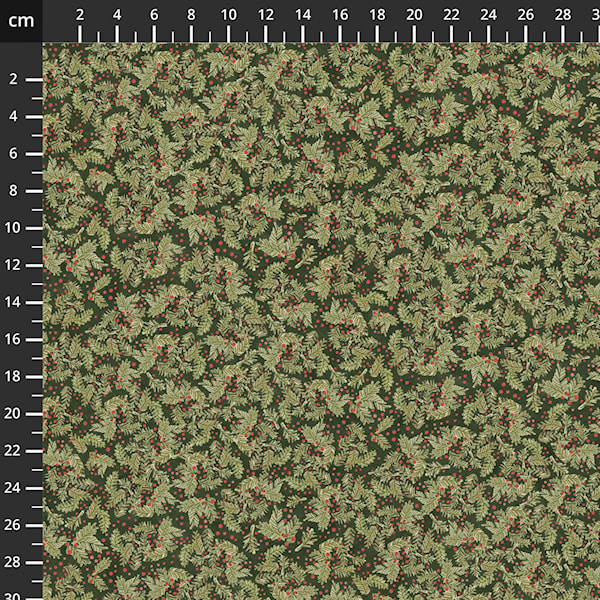Click the "cm" unit label

tap(21, 21)
